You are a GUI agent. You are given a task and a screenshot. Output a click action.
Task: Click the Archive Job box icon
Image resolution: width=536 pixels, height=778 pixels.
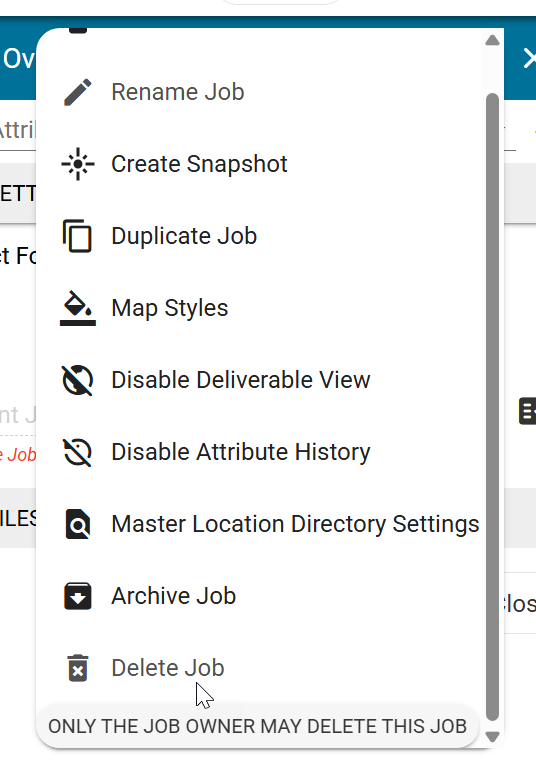click(x=78, y=596)
